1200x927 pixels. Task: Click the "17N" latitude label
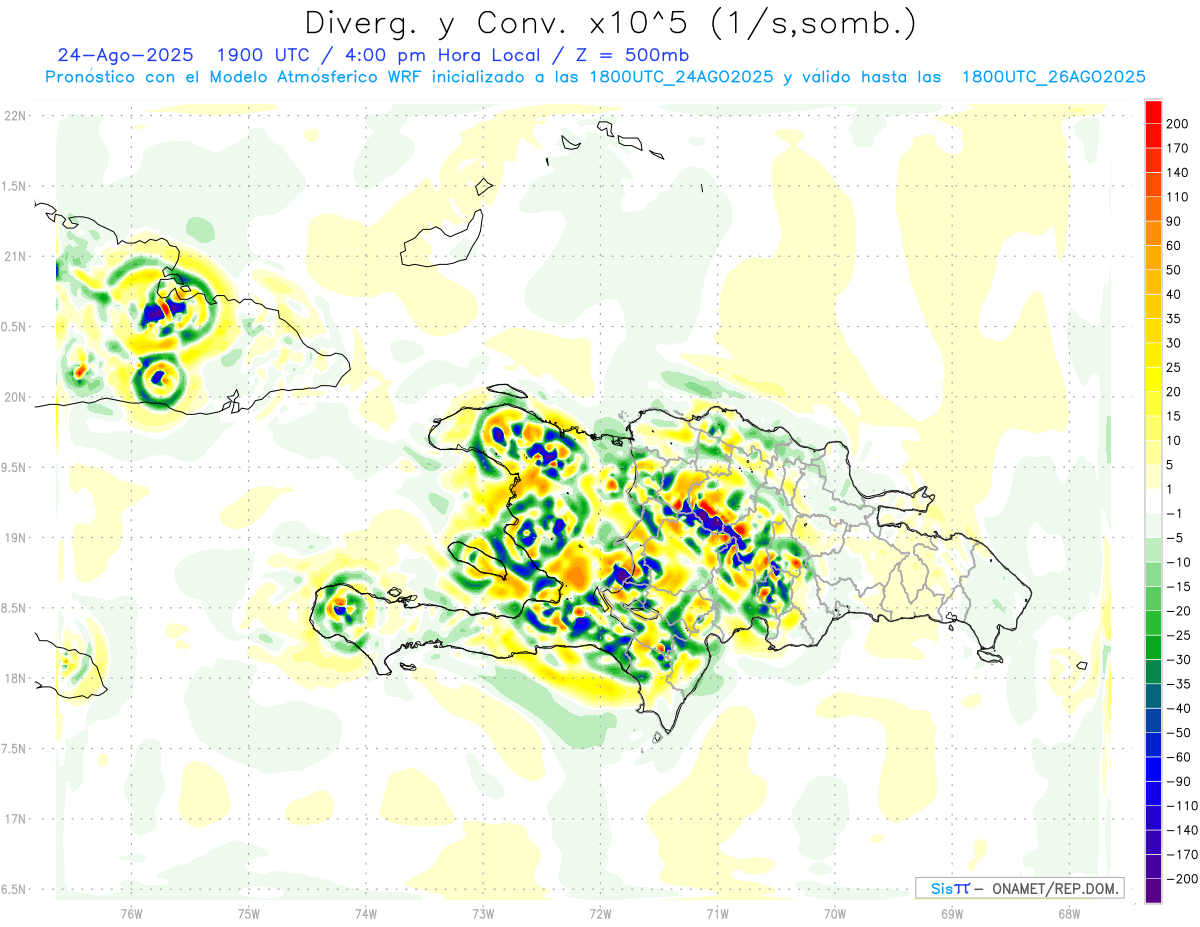tap(16, 819)
